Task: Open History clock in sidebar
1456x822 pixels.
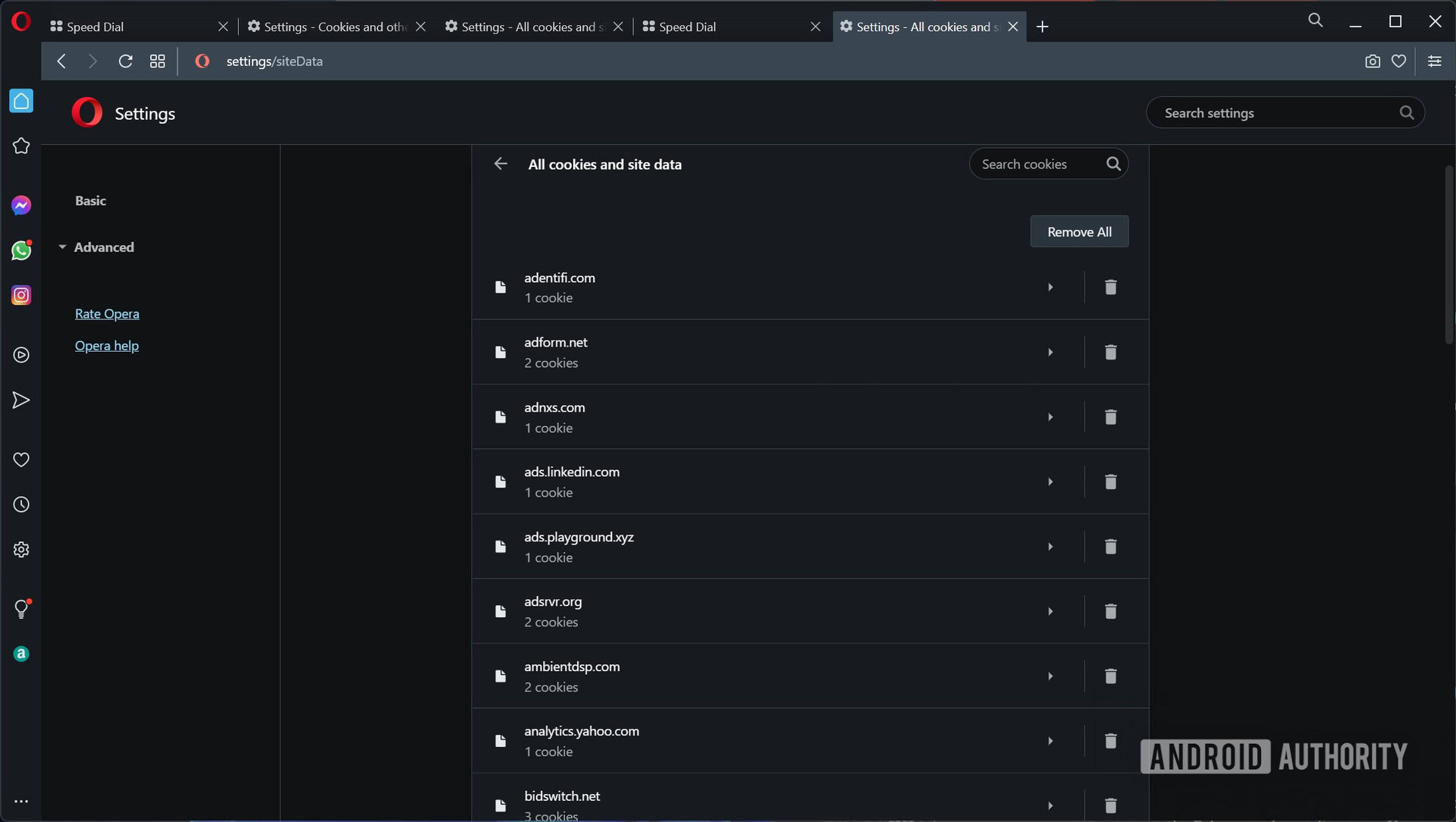Action: coord(21,504)
